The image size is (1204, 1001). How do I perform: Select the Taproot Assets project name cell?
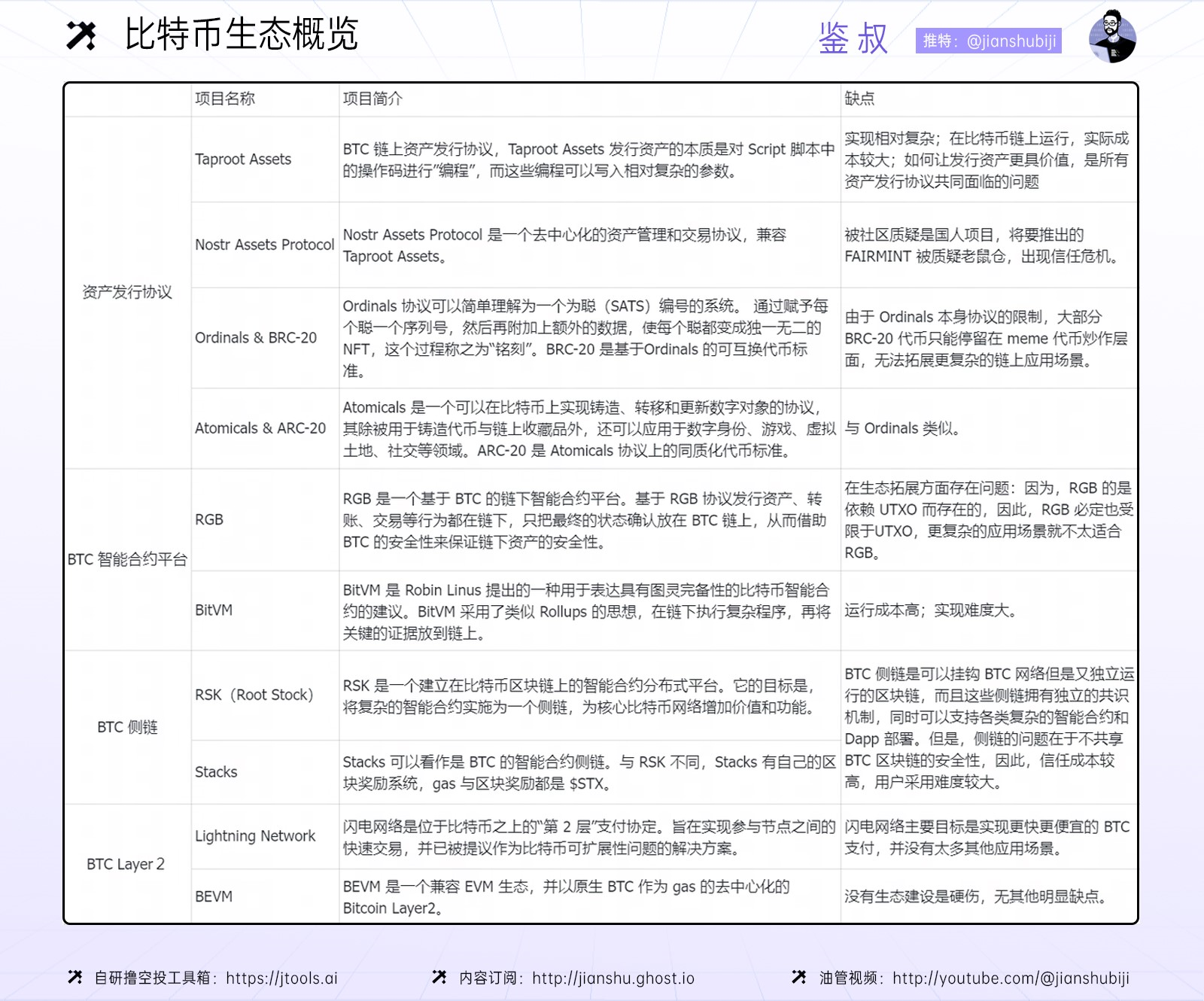click(243, 160)
